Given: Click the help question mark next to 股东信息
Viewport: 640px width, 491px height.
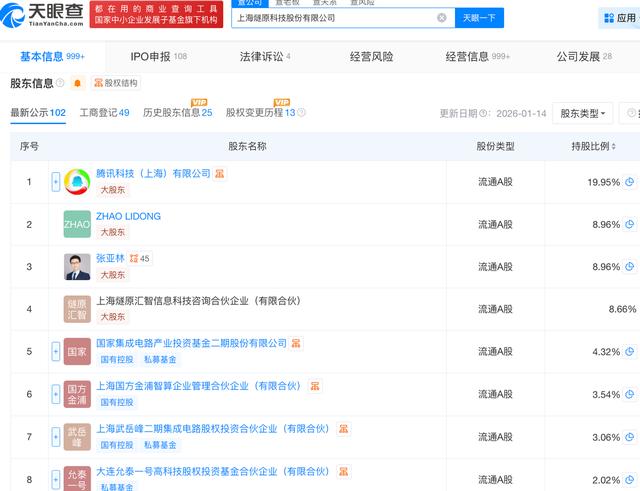Looking at the screenshot, I should point(61,83).
